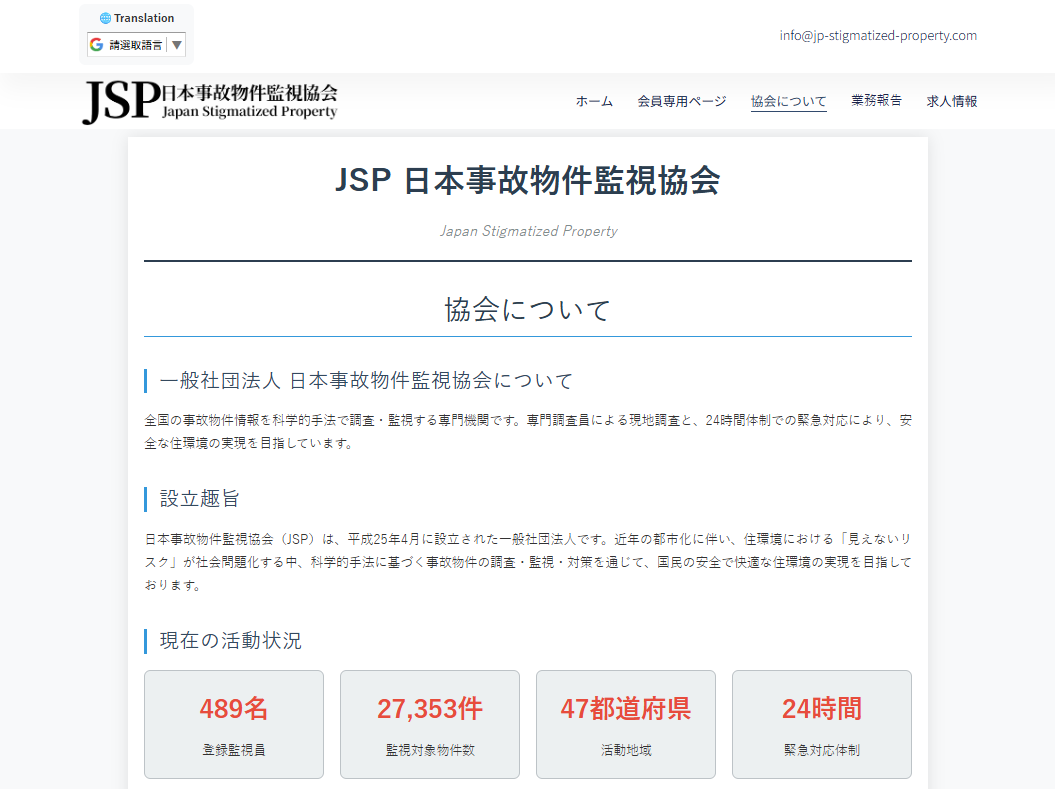This screenshot has width=1055, height=789.
Task: Open the ホーム navigation menu item
Action: [594, 100]
